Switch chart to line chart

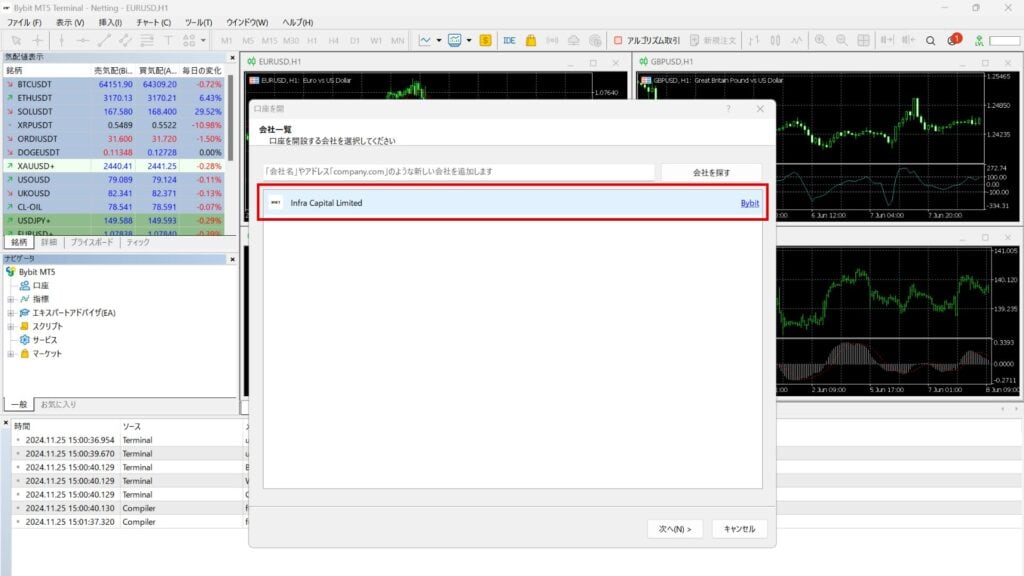pyautogui.click(x=797, y=40)
